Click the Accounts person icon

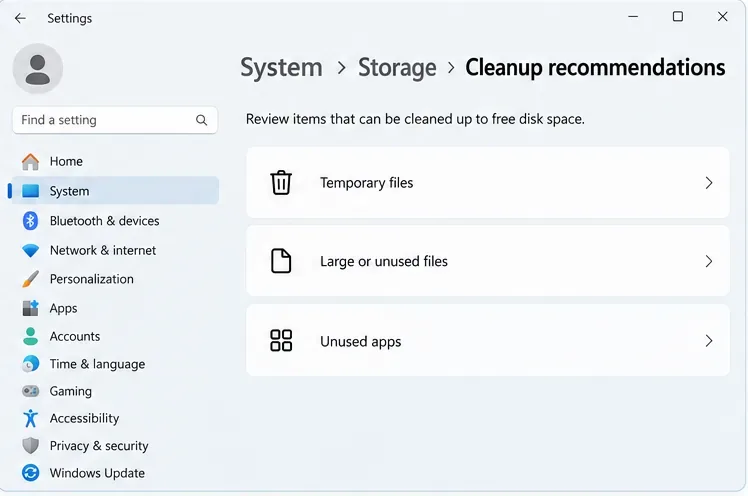(x=31, y=336)
